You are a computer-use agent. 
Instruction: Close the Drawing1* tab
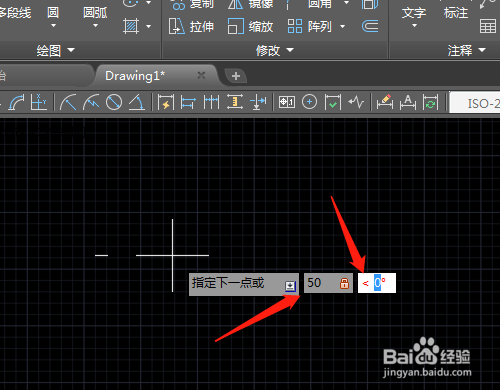click(201, 76)
